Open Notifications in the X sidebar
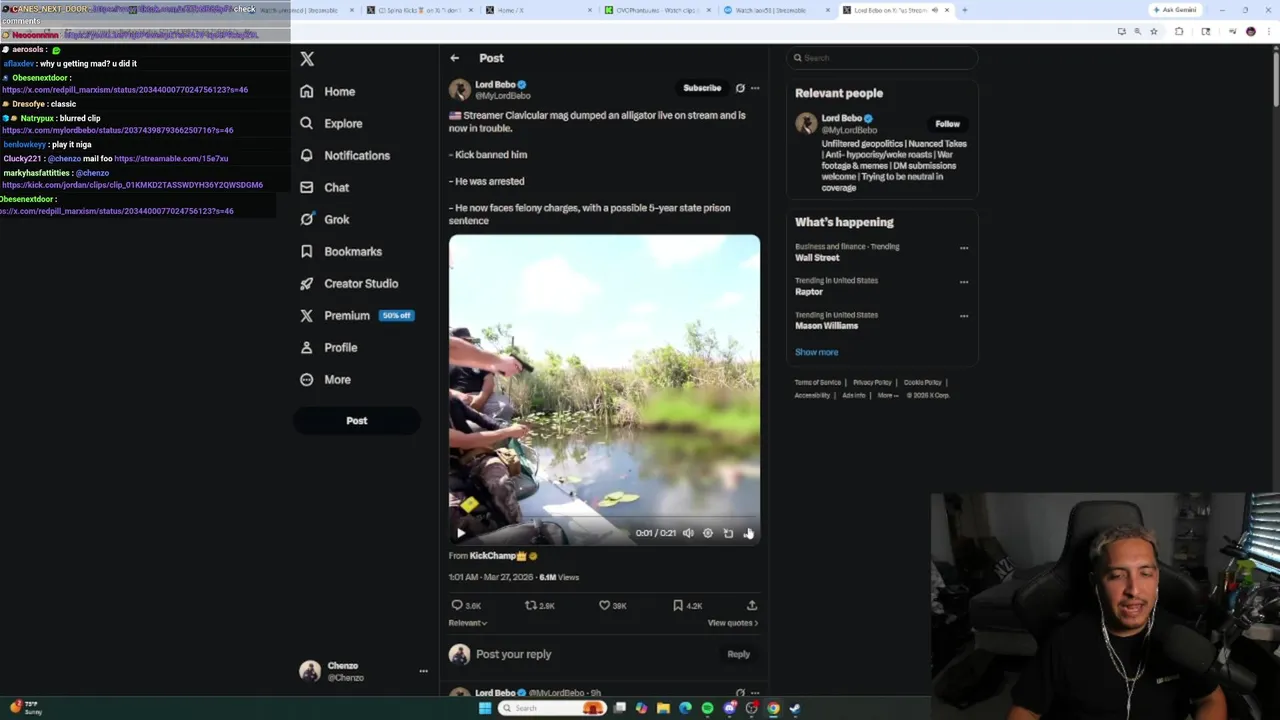Viewport: 1280px width, 720px height. 345,155
